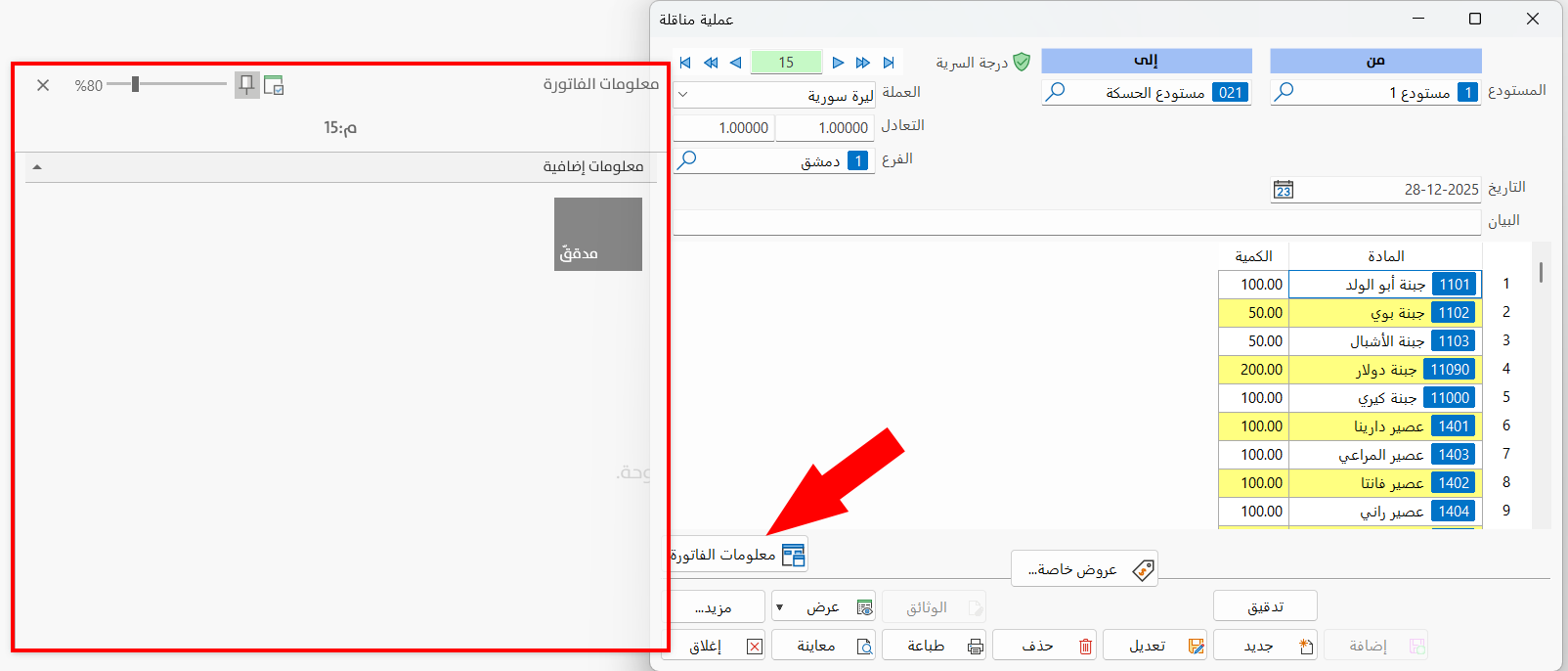This screenshot has width=1568, height=671.
Task: Jump to last record with bar-right arrow
Action: tap(889, 63)
